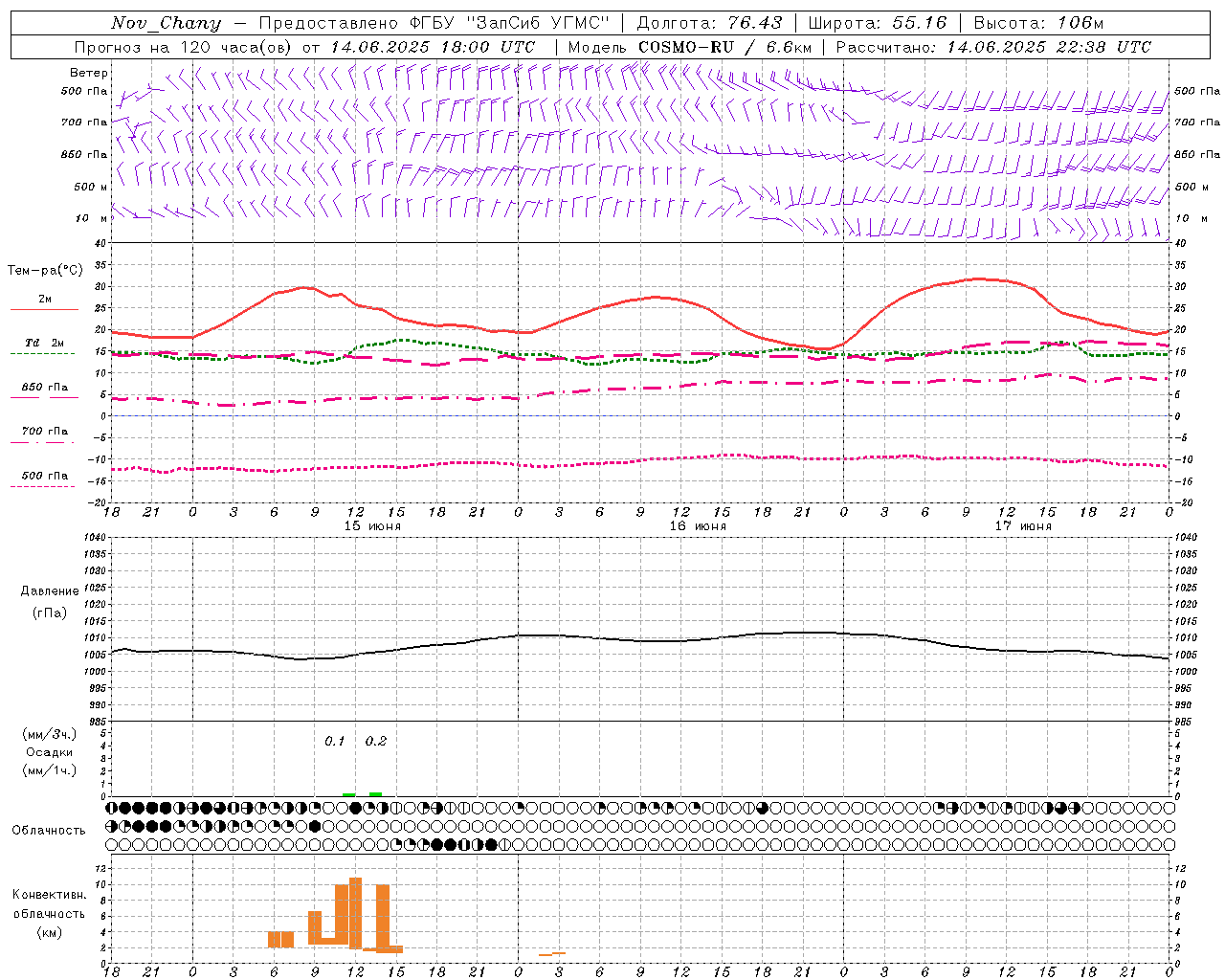The image size is (1225, 980).
Task: Click the 0.1 precipitation amount
Action: (335, 742)
